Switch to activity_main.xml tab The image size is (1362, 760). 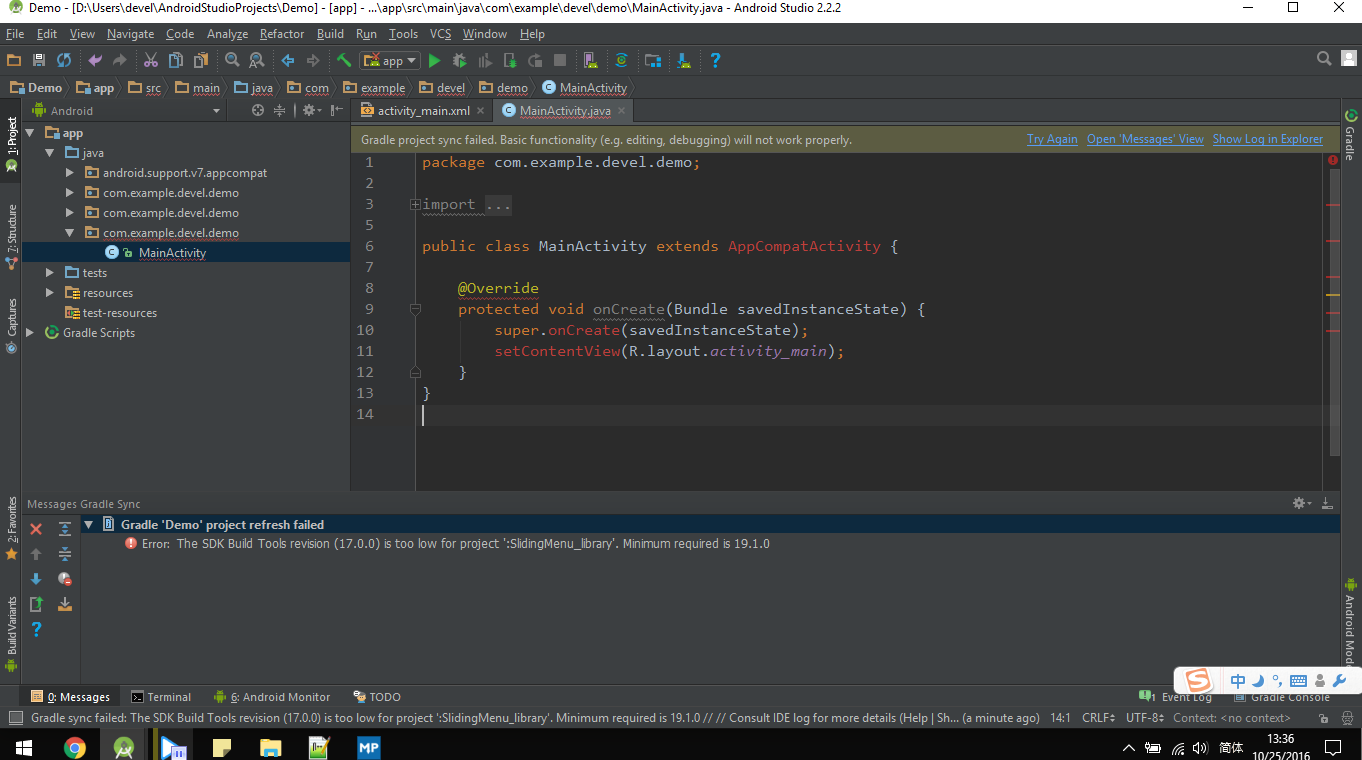pyautogui.click(x=423, y=111)
